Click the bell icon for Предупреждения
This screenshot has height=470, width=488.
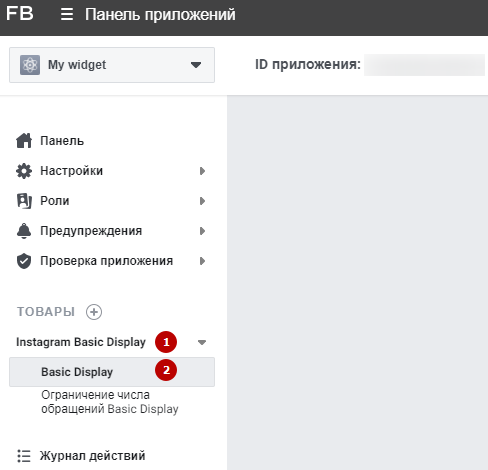[24, 231]
